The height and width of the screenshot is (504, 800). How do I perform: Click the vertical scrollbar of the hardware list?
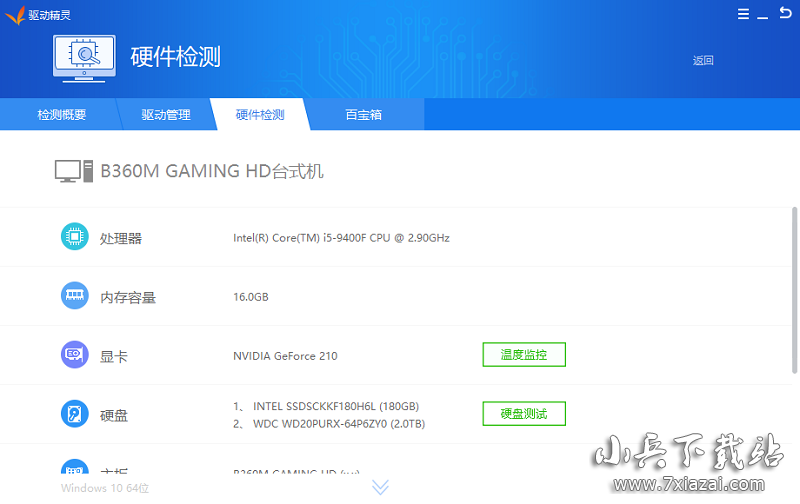(x=794, y=290)
